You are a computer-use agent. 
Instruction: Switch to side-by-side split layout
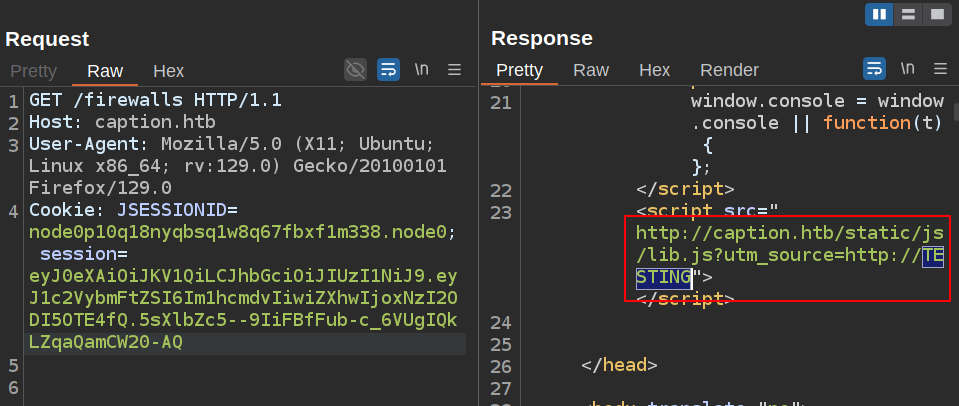pos(881,14)
